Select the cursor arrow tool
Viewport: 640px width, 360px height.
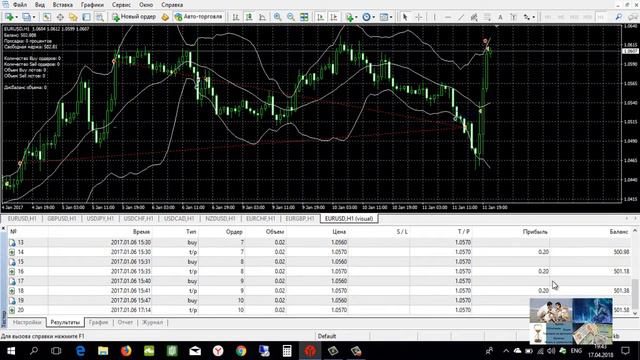click(x=405, y=17)
